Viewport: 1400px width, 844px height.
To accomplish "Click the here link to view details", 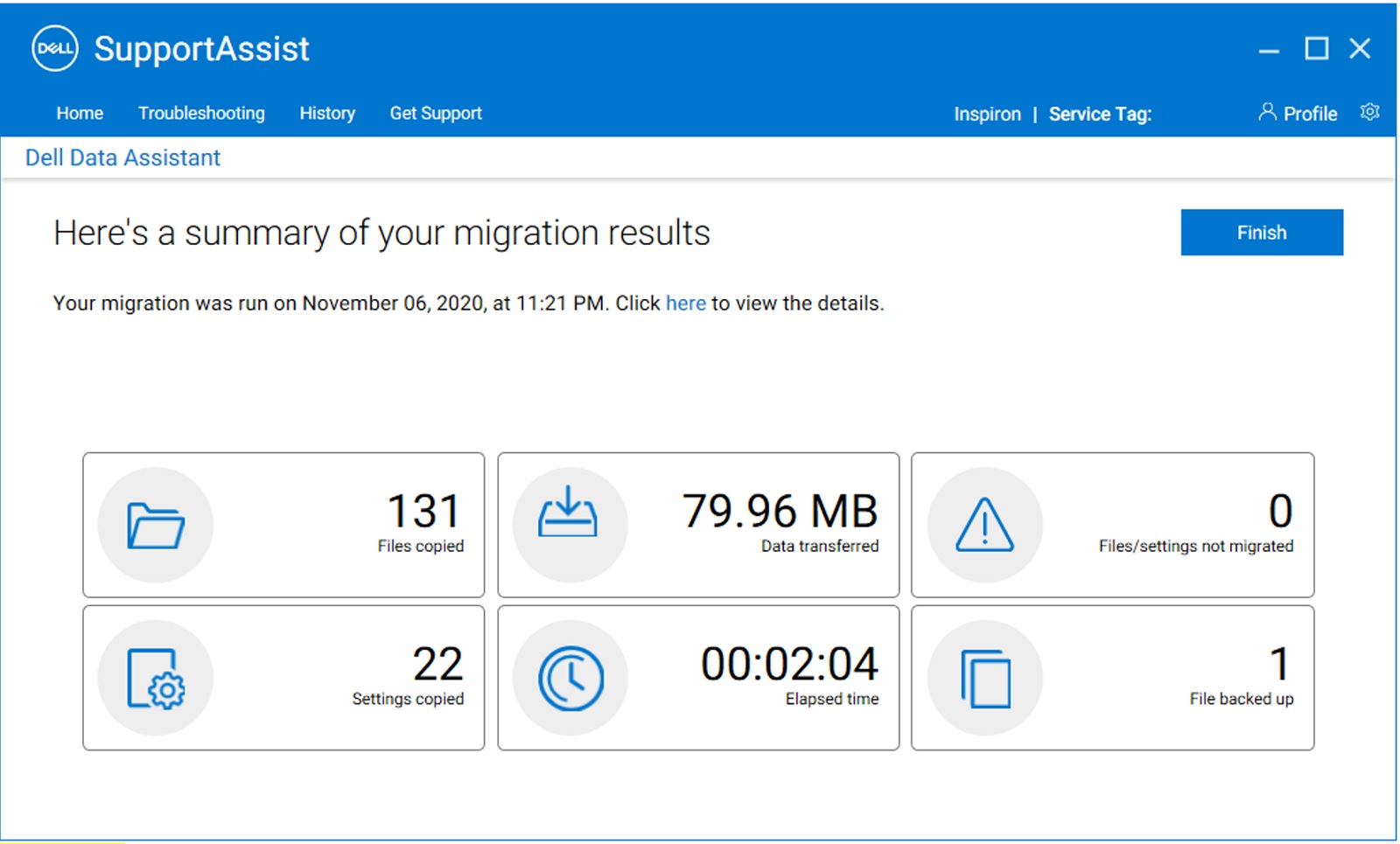I will click(685, 303).
